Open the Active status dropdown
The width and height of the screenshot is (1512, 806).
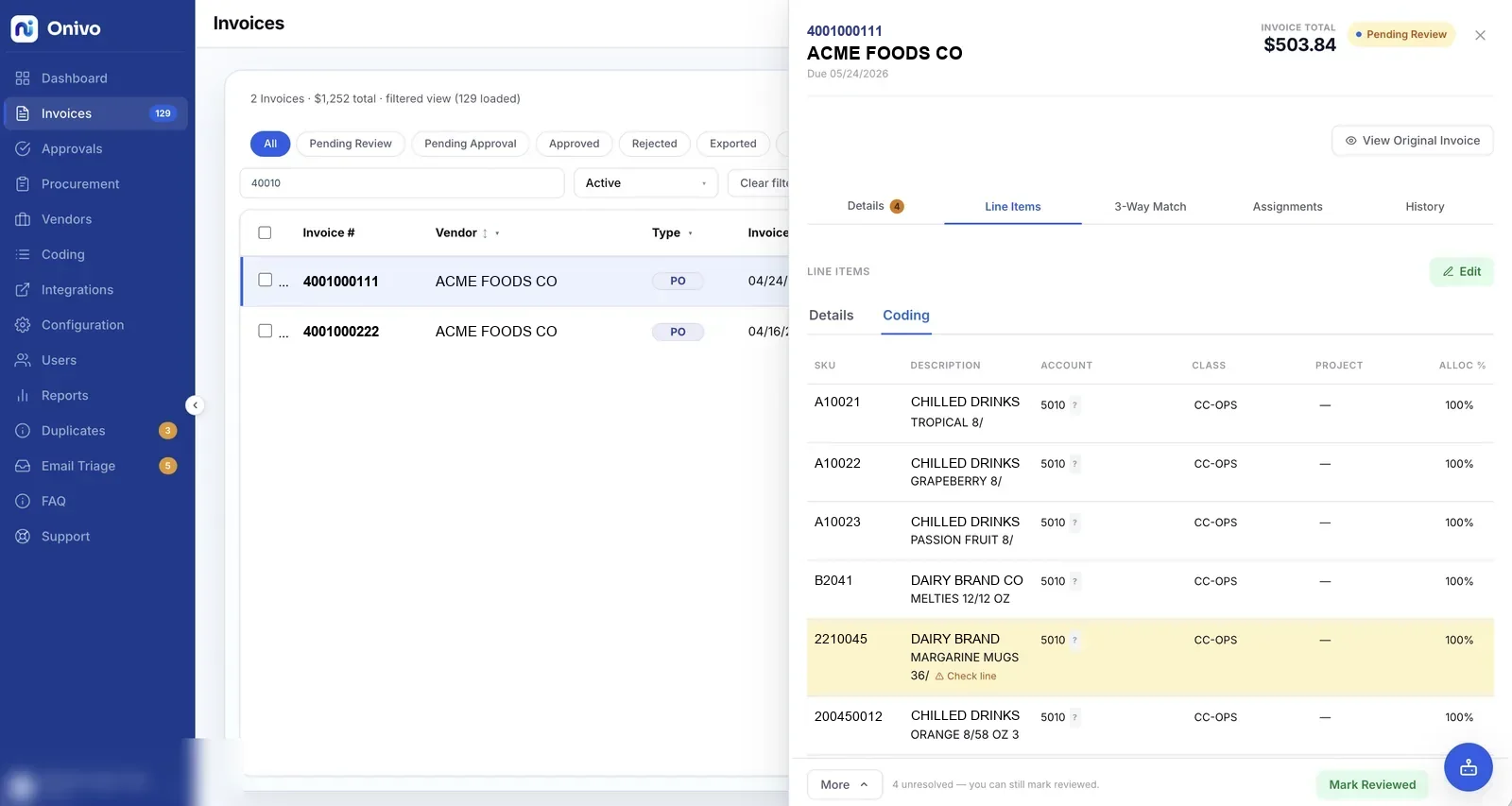click(645, 183)
